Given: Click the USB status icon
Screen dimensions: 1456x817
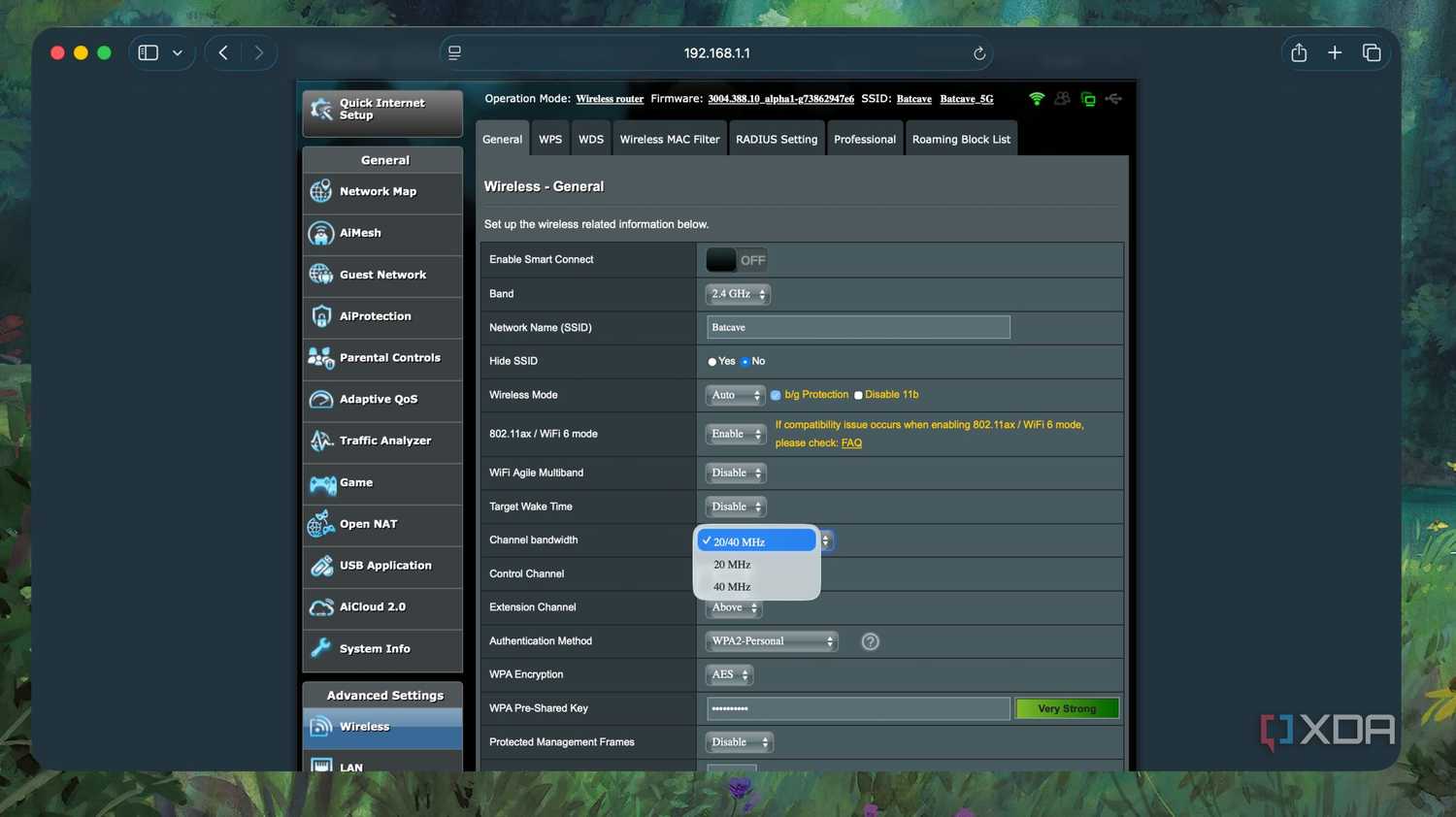Looking at the screenshot, I should tap(1113, 99).
